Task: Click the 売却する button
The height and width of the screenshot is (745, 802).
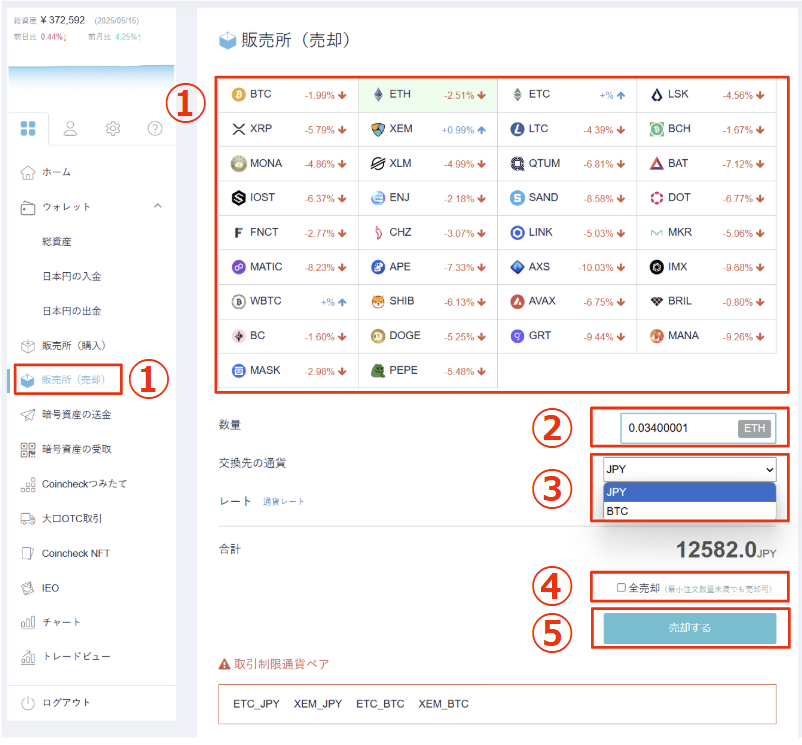Action: 689,628
